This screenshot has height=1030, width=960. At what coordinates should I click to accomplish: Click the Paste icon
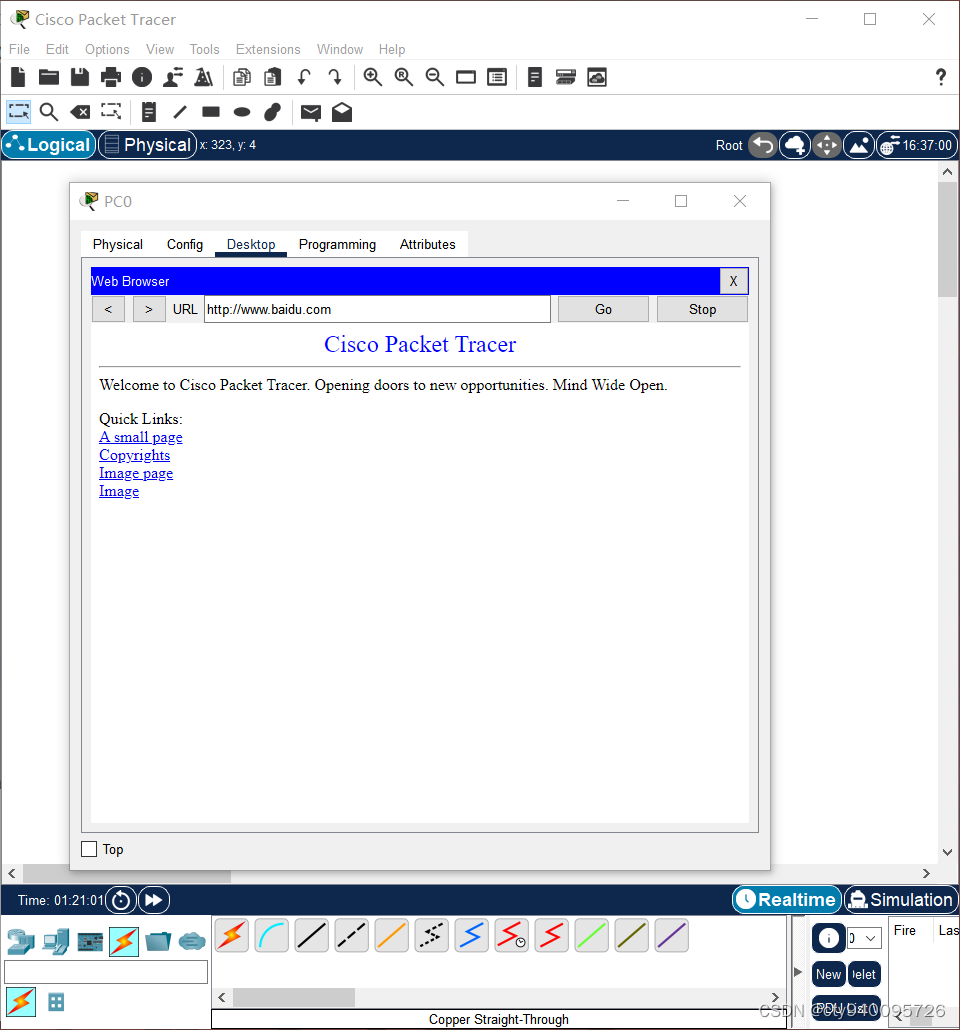click(273, 78)
